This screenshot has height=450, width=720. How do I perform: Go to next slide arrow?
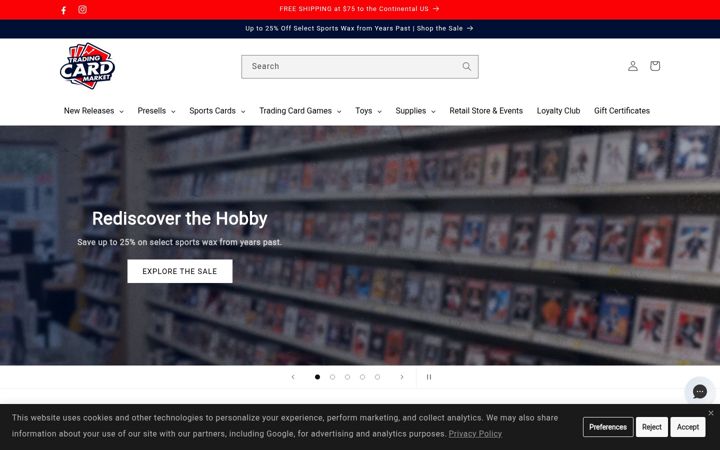click(402, 377)
